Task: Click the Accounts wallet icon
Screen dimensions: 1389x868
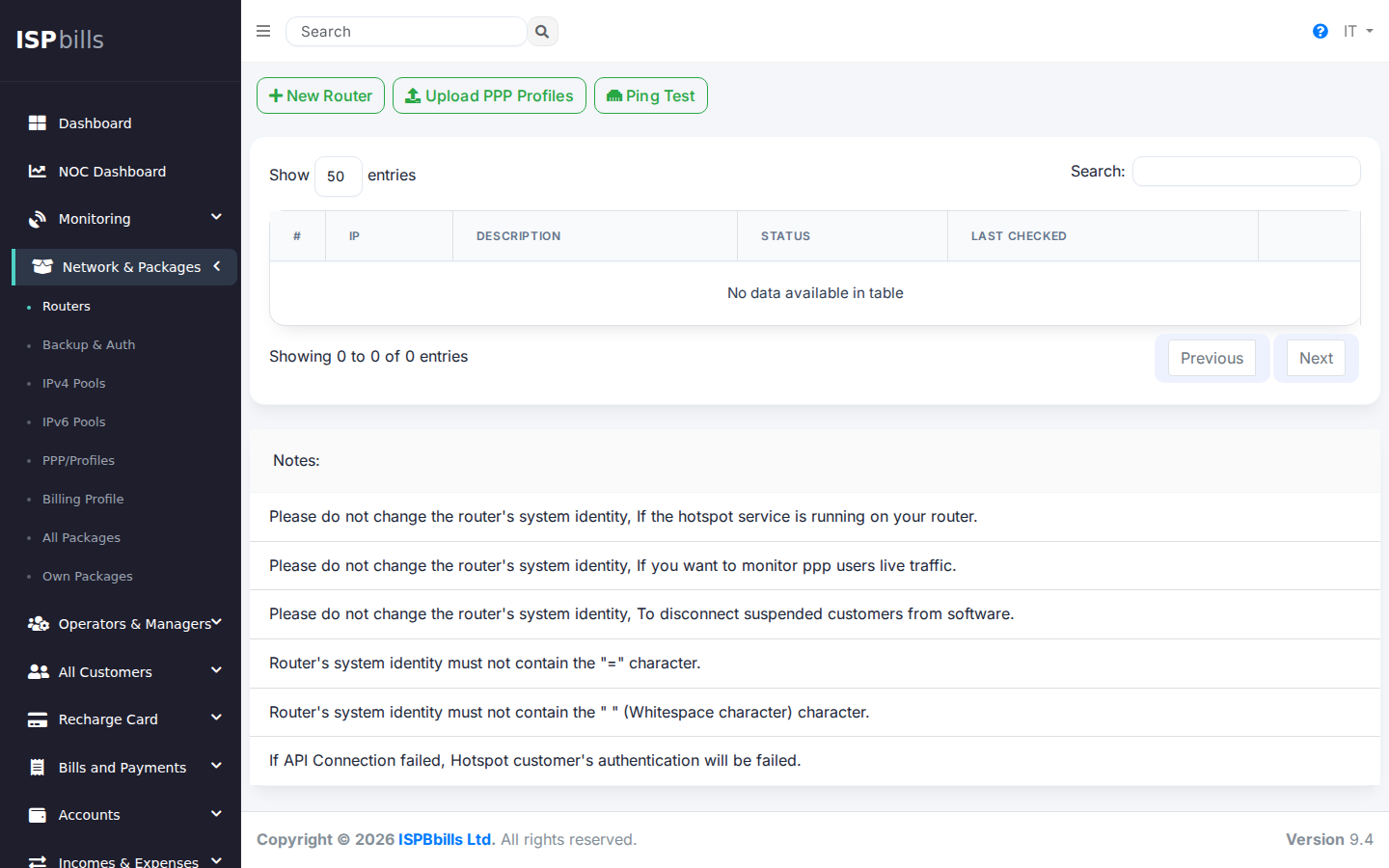Action: tap(37, 814)
